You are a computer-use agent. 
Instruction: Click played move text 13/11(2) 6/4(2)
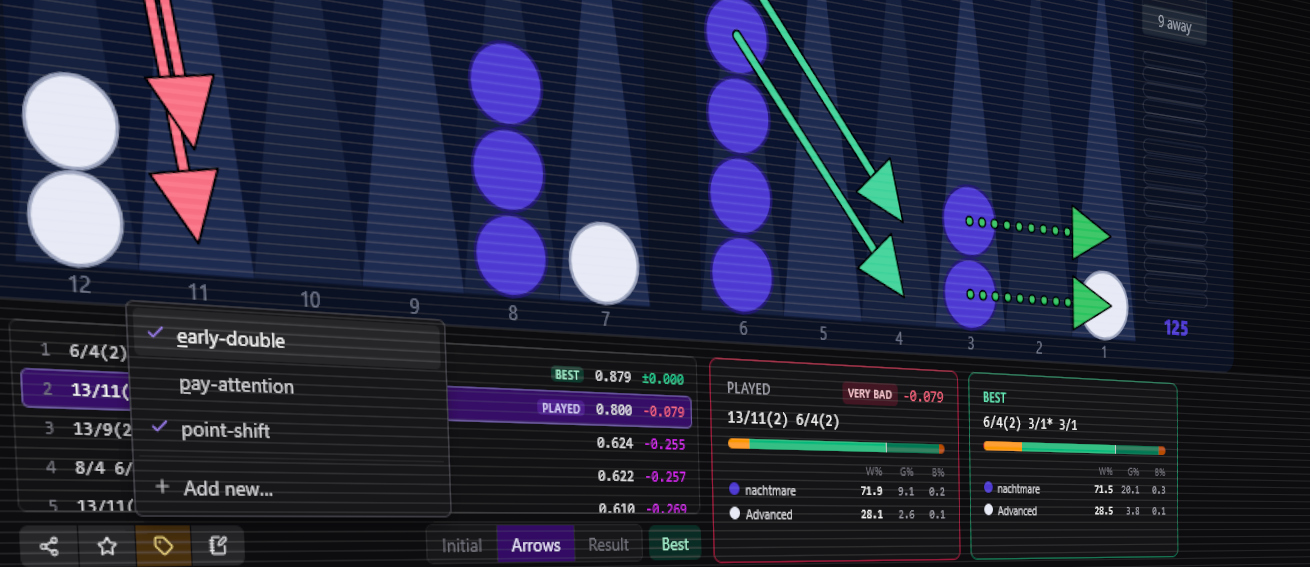point(783,420)
